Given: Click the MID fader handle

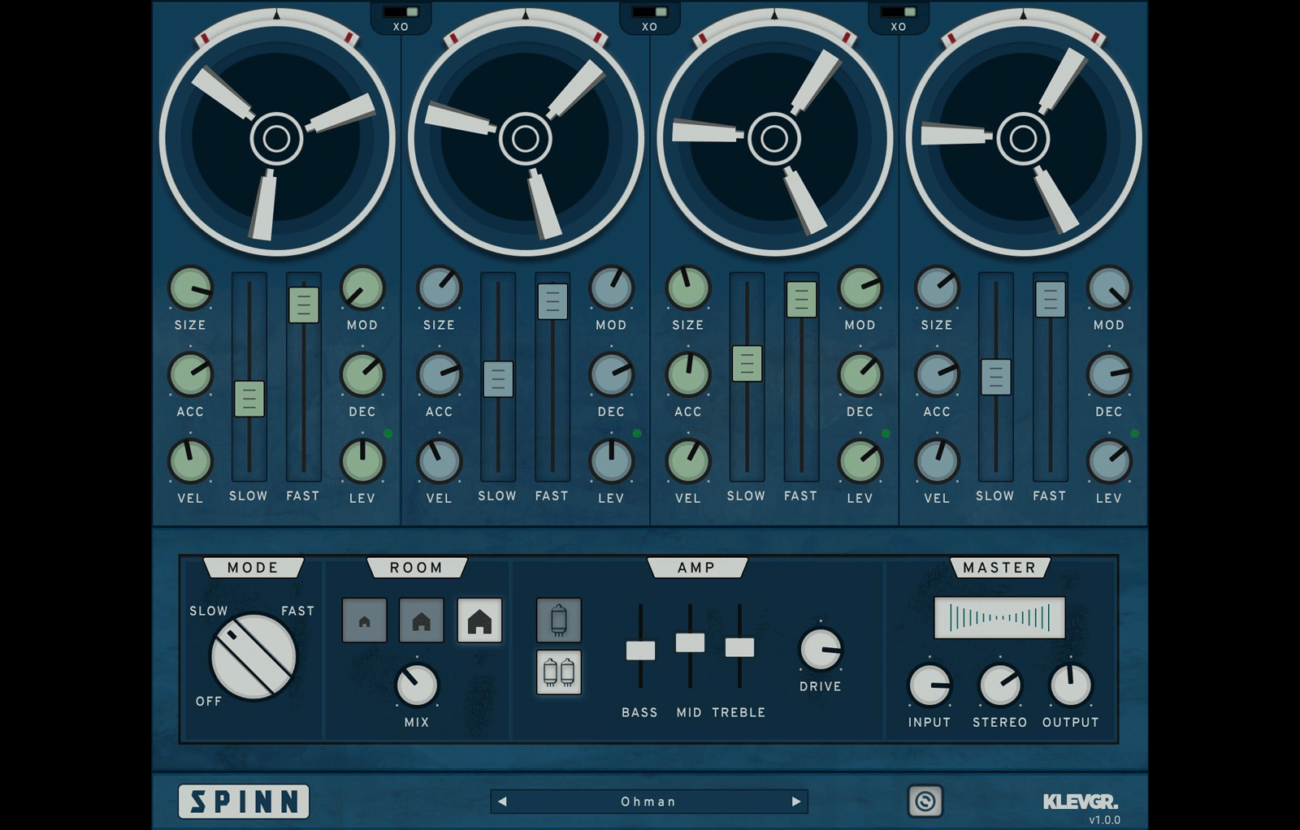Looking at the screenshot, I should [x=690, y=643].
